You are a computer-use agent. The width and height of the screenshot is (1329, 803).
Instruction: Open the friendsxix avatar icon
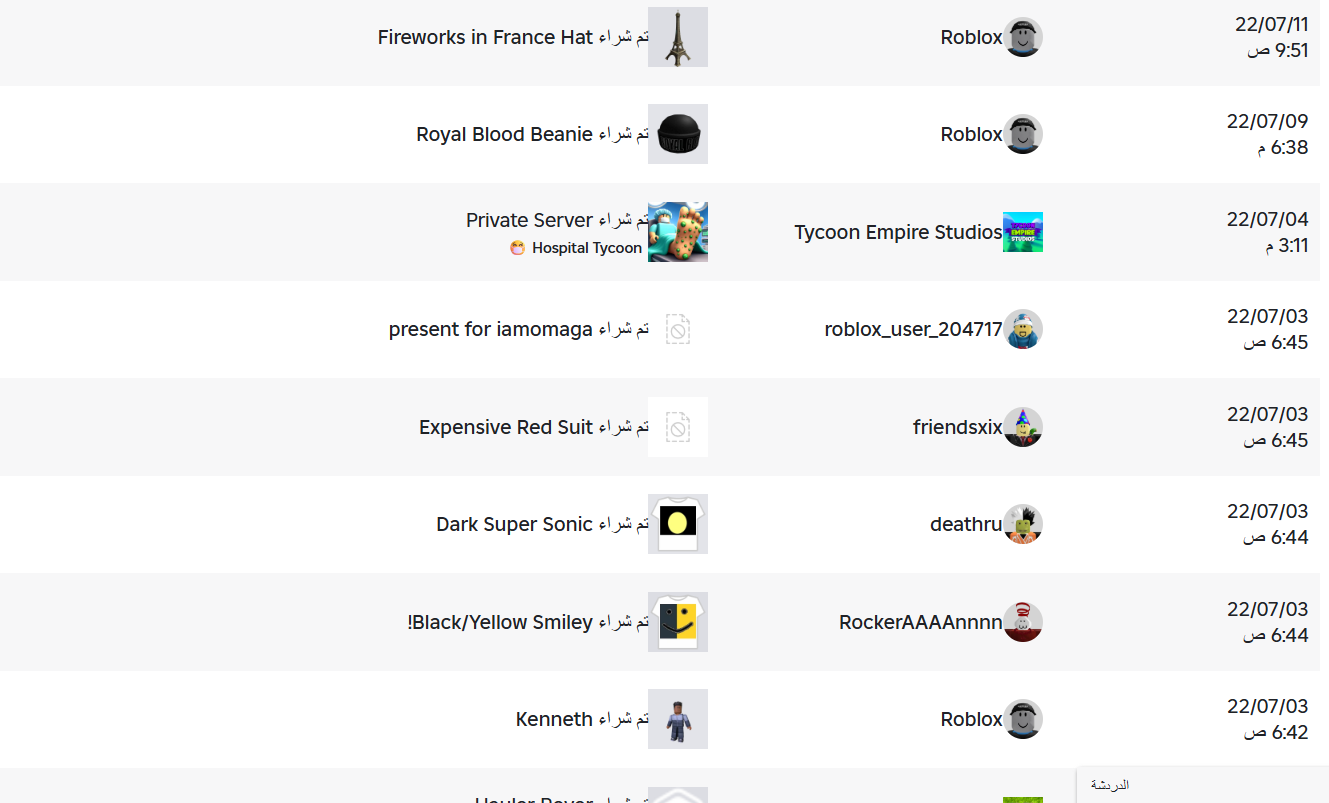1022,427
